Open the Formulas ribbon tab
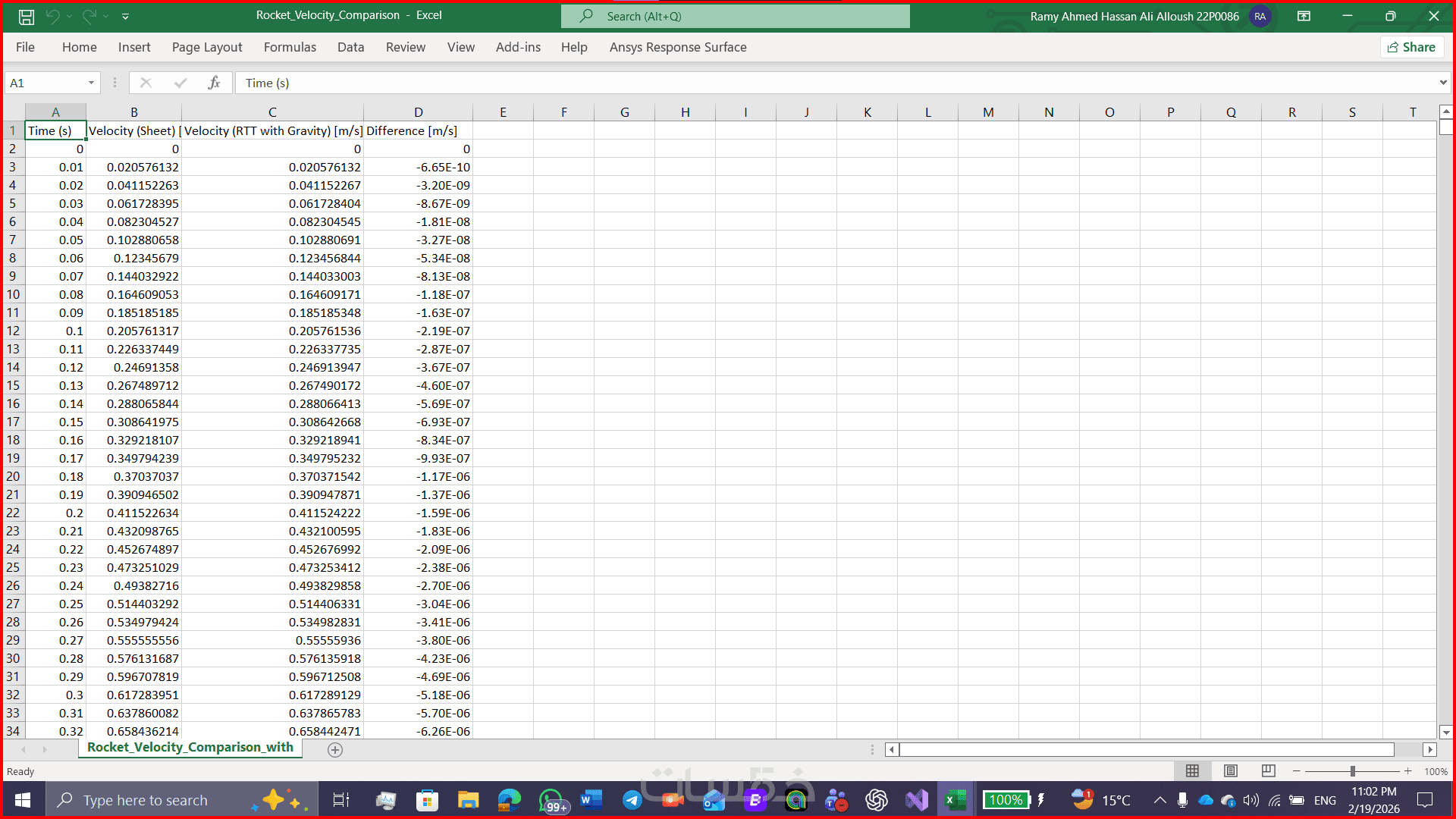The width and height of the screenshot is (1456, 819). click(290, 47)
